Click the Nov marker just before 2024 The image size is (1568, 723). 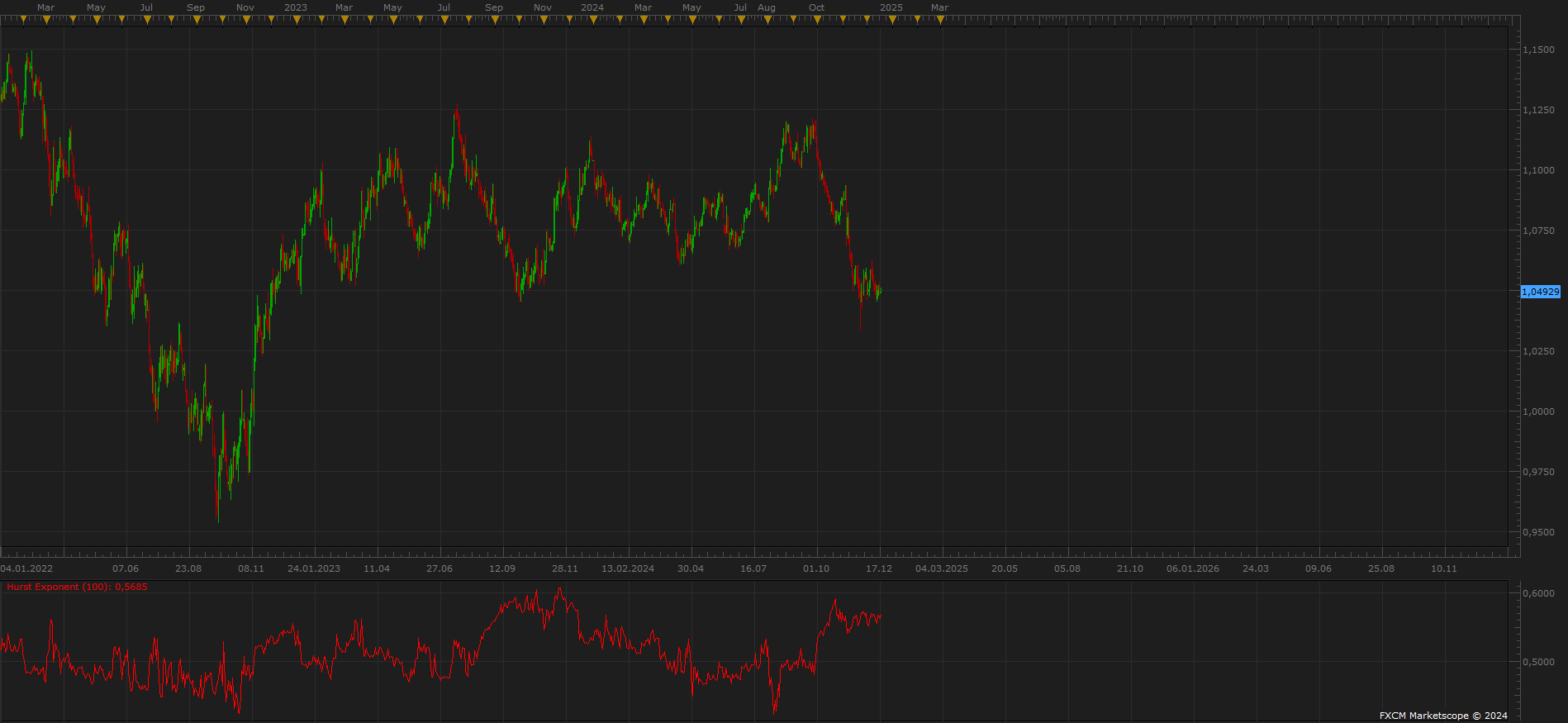[544, 20]
